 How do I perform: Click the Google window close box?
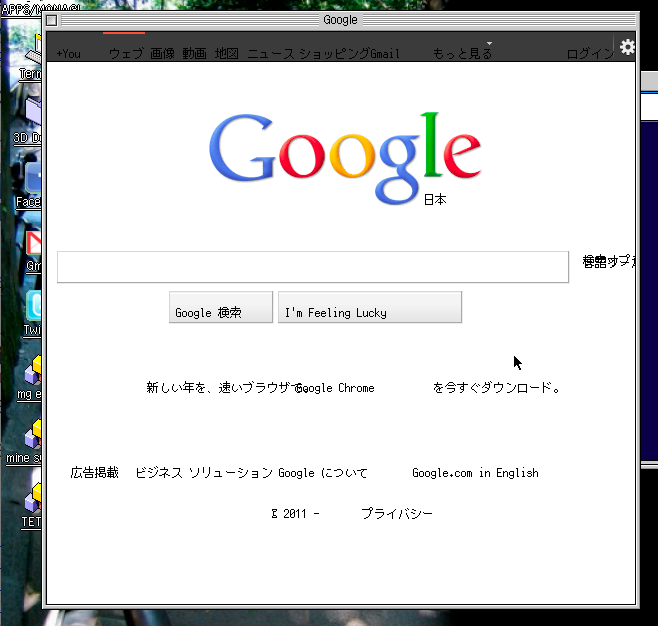click(x=52, y=20)
